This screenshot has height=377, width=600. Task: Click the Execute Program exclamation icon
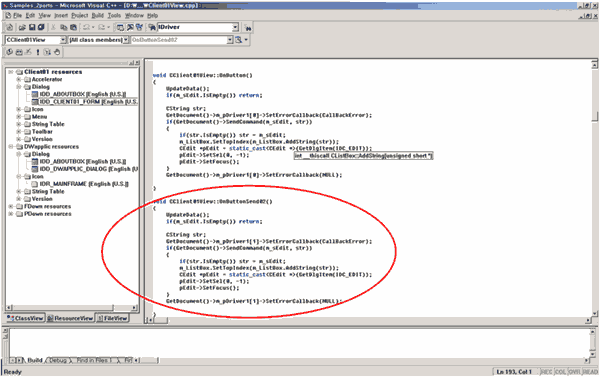pos(38,52)
